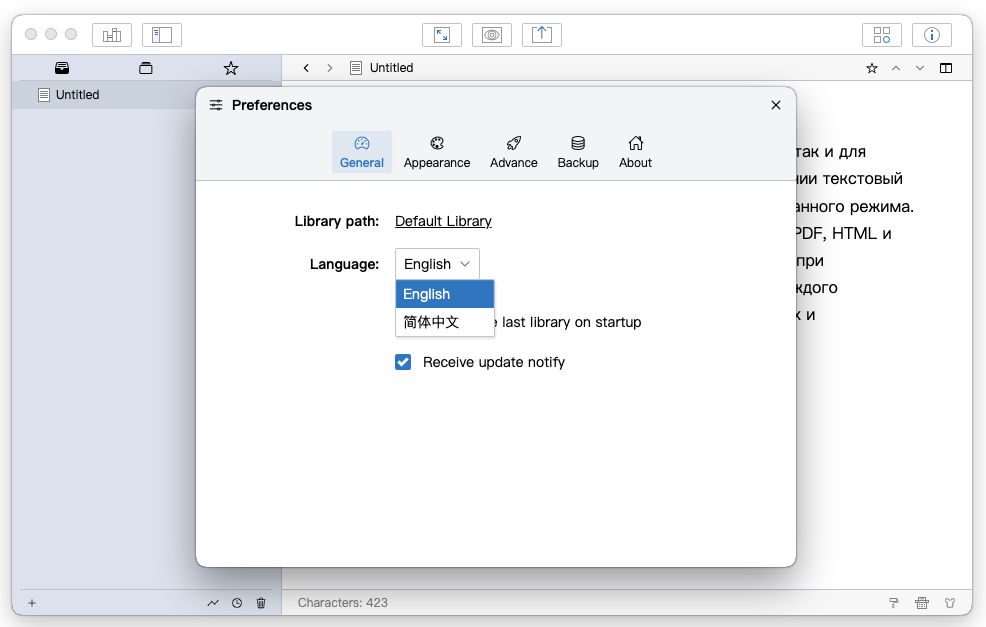The width and height of the screenshot is (986, 627).
Task: Click the statistics chart icon in sidebar footer
Action: tap(213, 603)
